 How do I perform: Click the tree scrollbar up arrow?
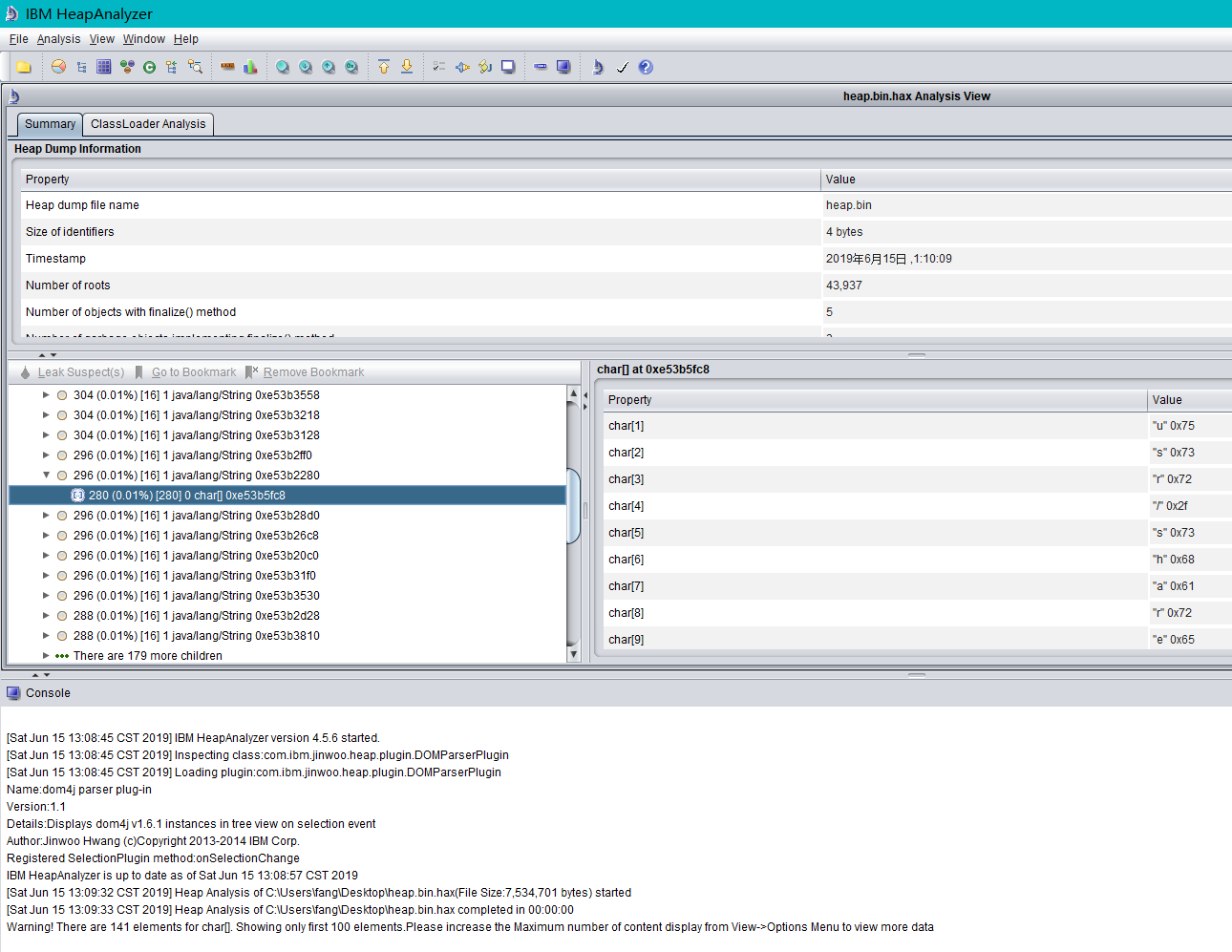tap(573, 393)
